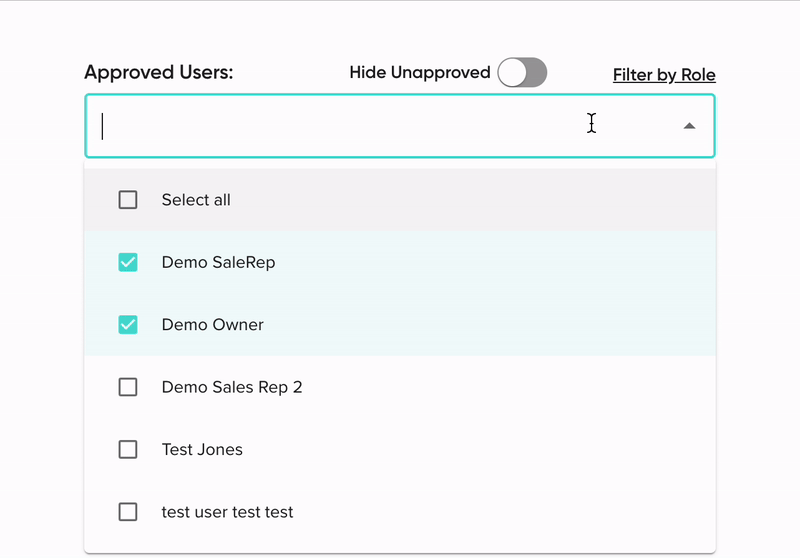Select the Demo SaleRep name in list
Screen dimensions: 800x558
click(x=218, y=263)
